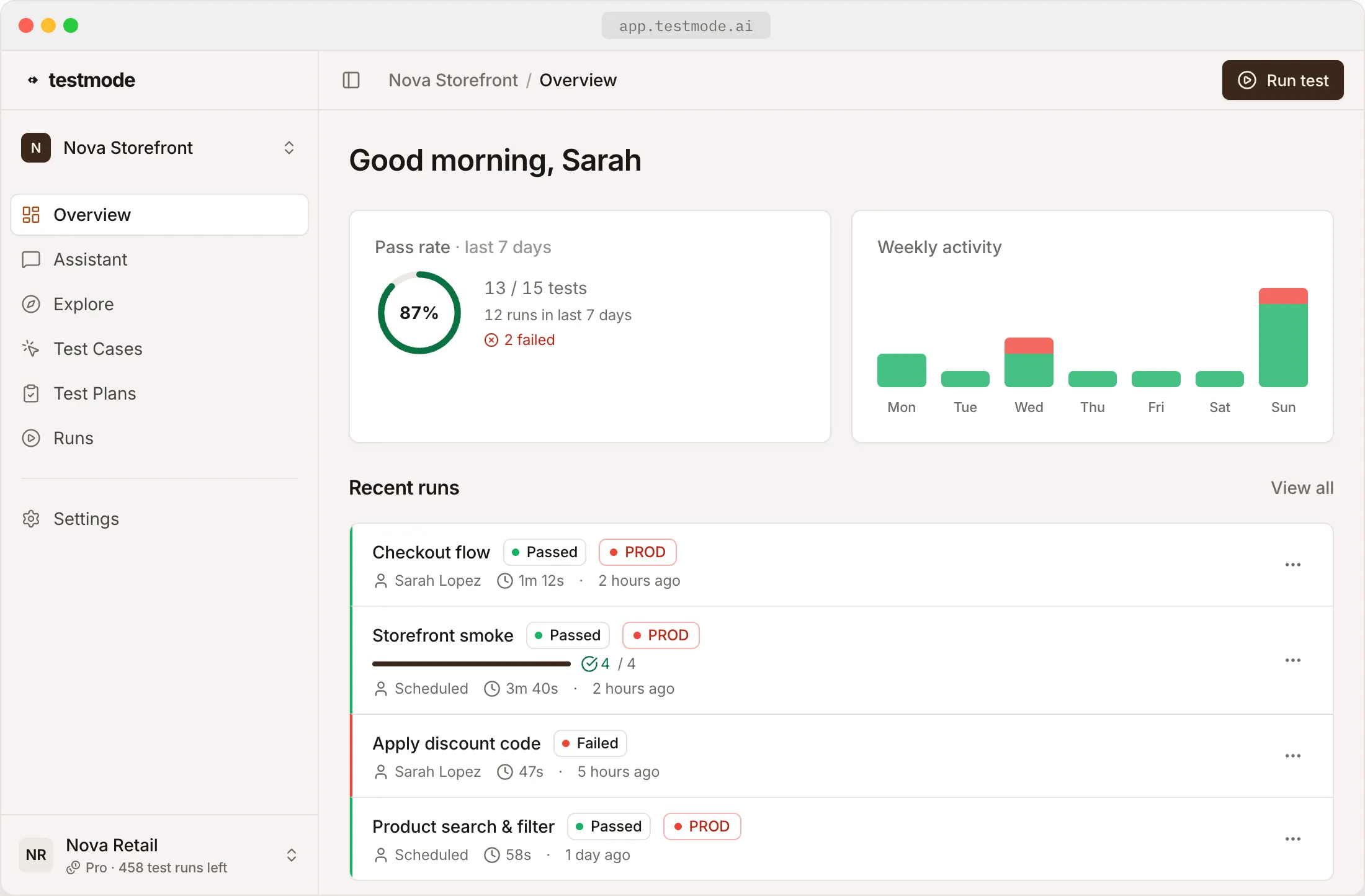Image resolution: width=1365 pixels, height=896 pixels.
Task: Open the Assistant page
Action: [159, 259]
